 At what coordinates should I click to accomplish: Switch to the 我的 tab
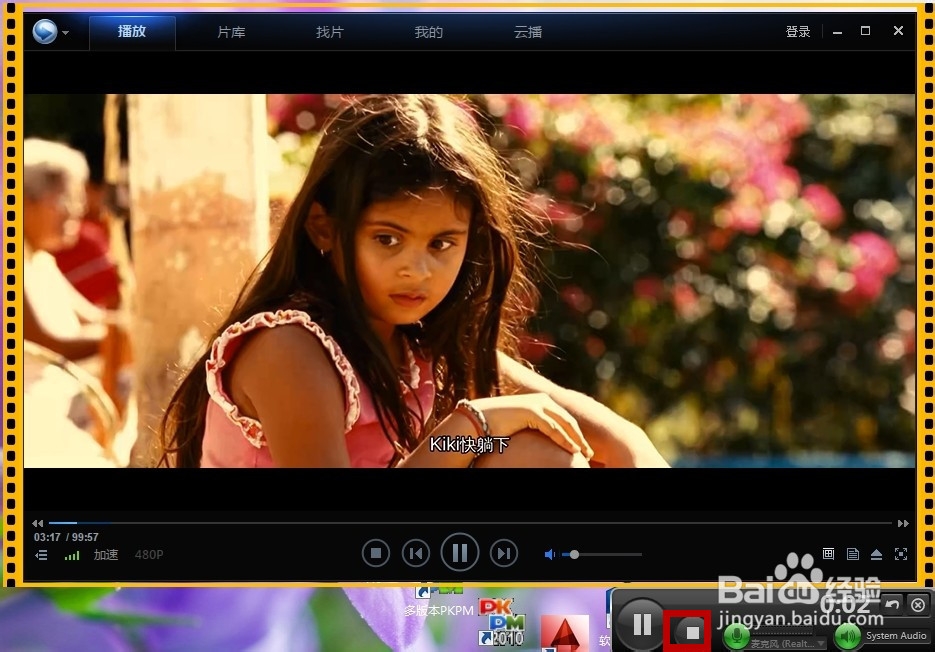[x=429, y=32]
